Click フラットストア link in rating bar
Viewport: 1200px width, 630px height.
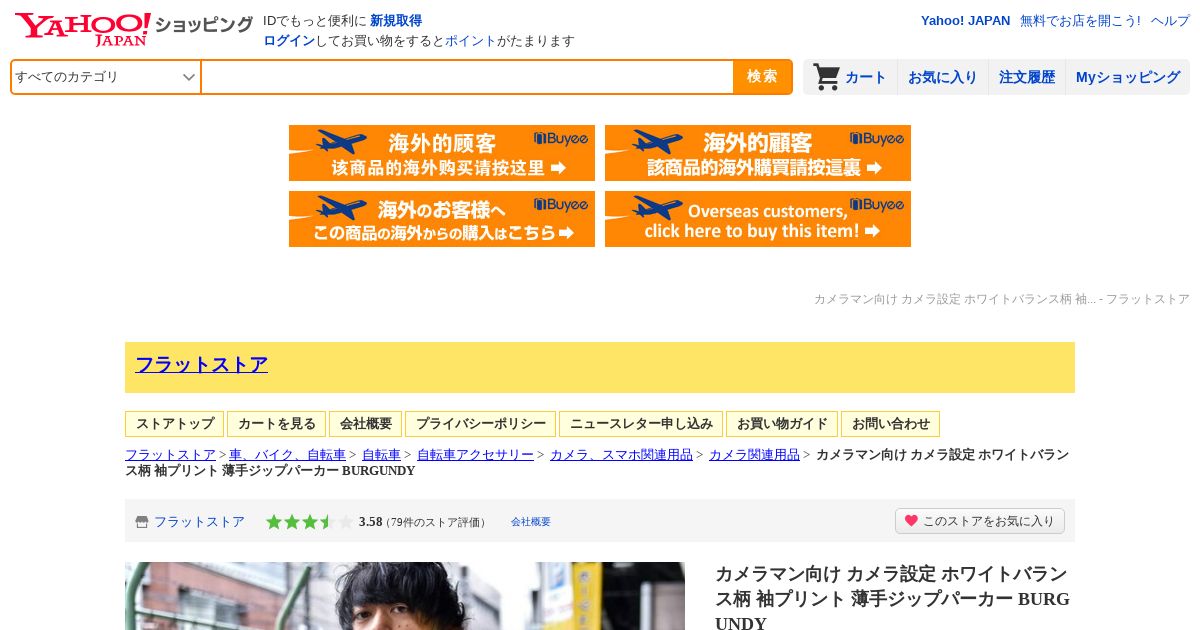click(x=199, y=522)
